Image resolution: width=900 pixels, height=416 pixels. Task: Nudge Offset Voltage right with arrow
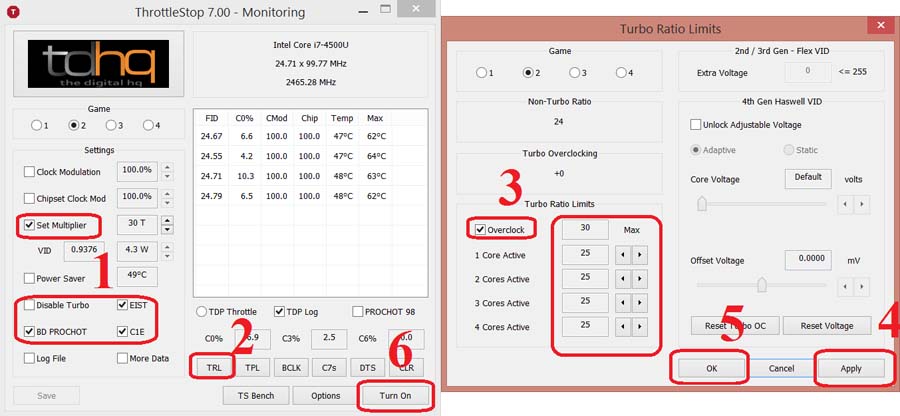(x=862, y=285)
